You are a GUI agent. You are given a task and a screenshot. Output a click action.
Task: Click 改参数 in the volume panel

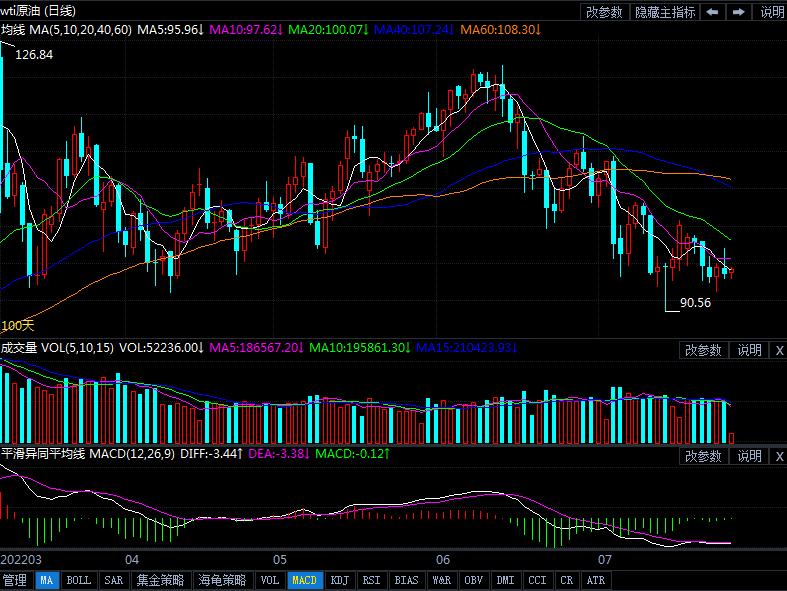(703, 350)
